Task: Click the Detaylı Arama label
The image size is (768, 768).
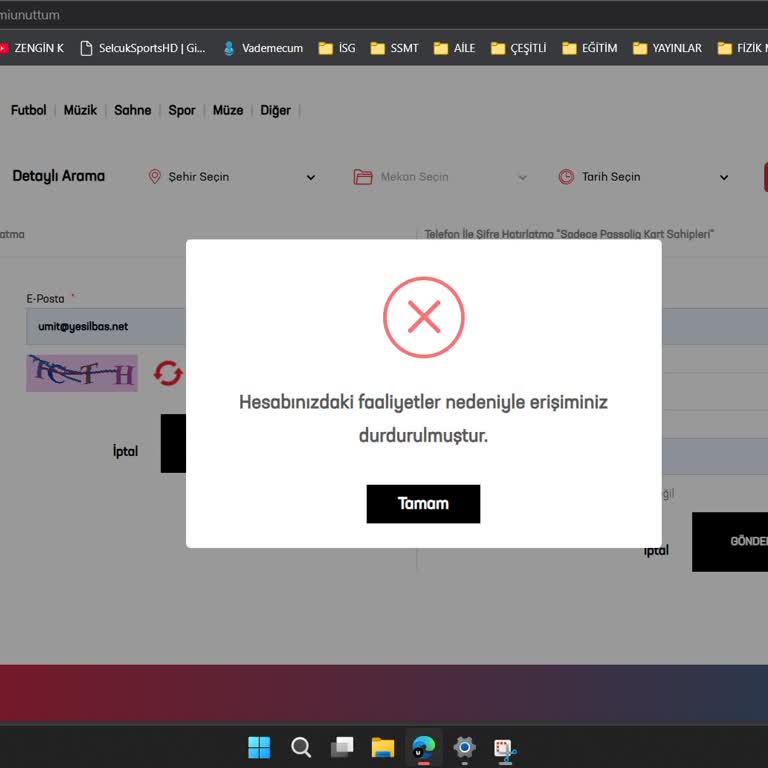Action: pyautogui.click(x=59, y=176)
